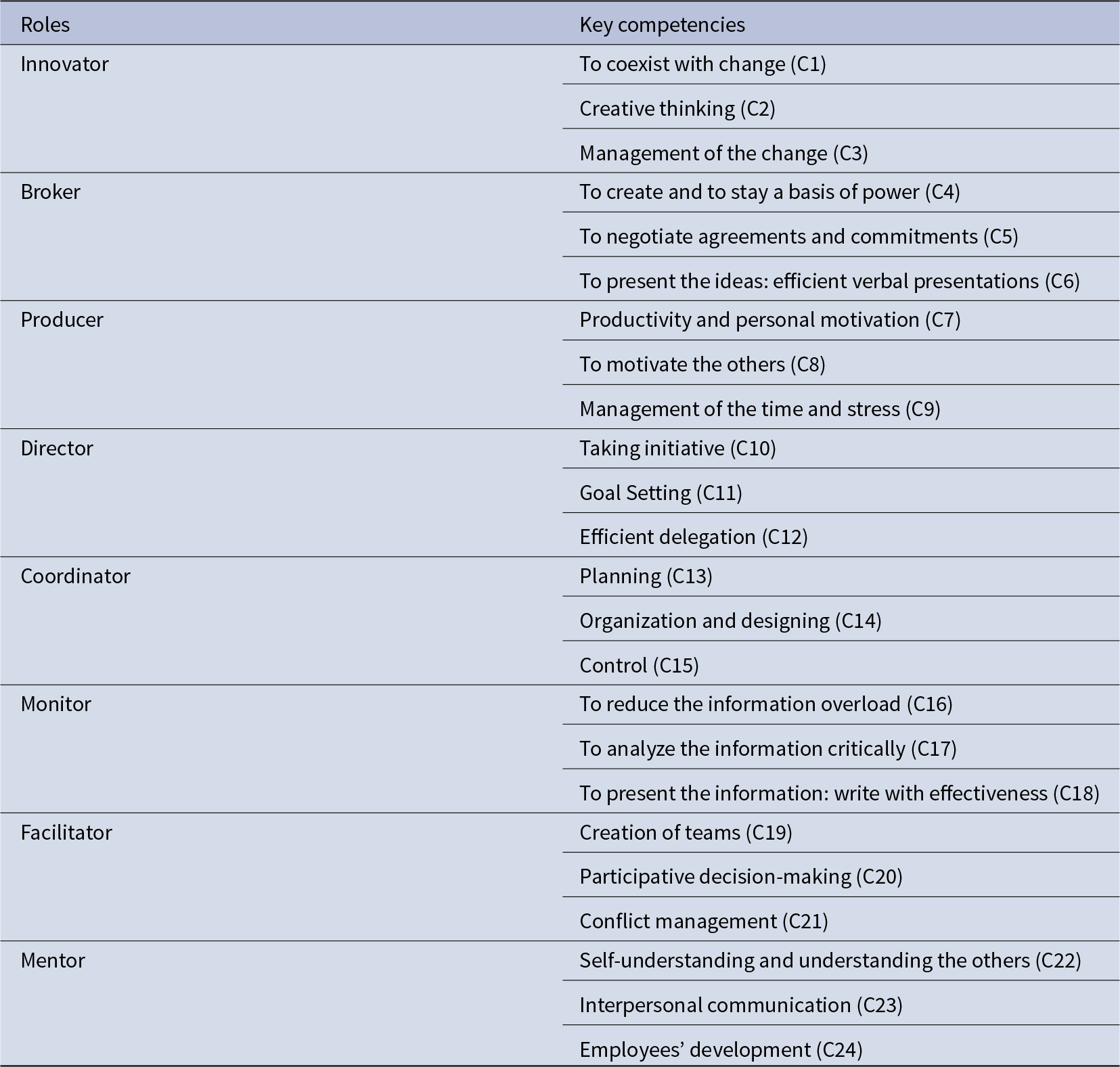Click the Roles column header
This screenshot has width=1120, height=1067.
click(x=45, y=24)
